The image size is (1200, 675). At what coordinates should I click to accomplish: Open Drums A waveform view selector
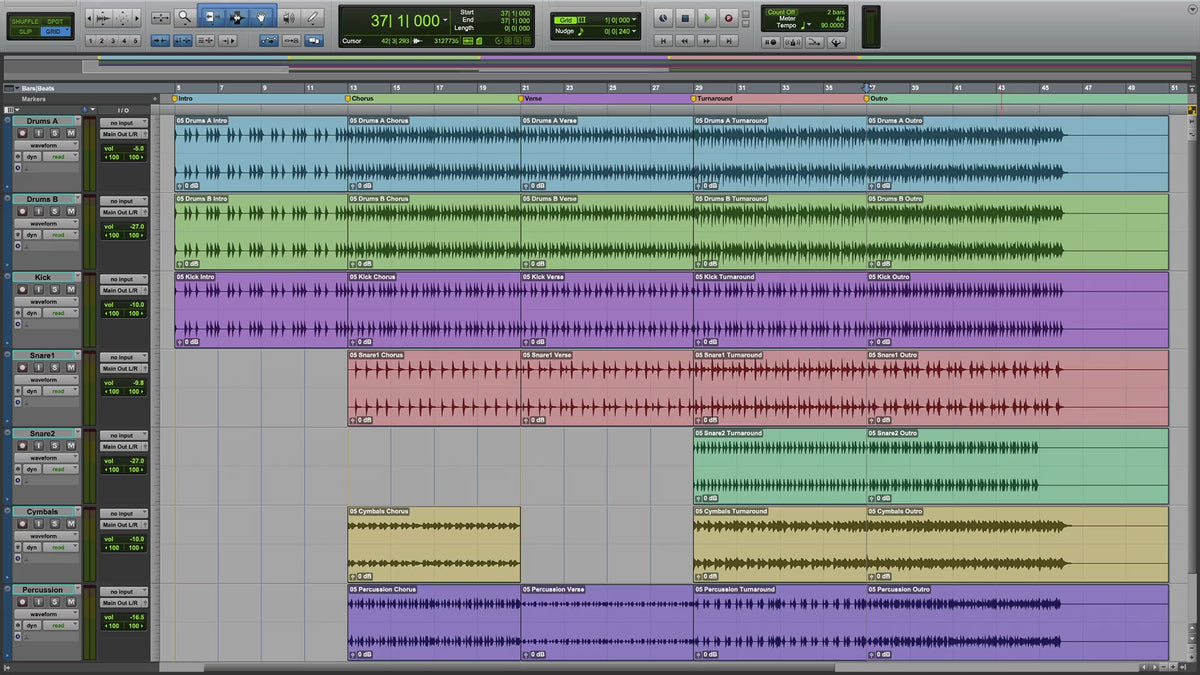tap(45, 145)
